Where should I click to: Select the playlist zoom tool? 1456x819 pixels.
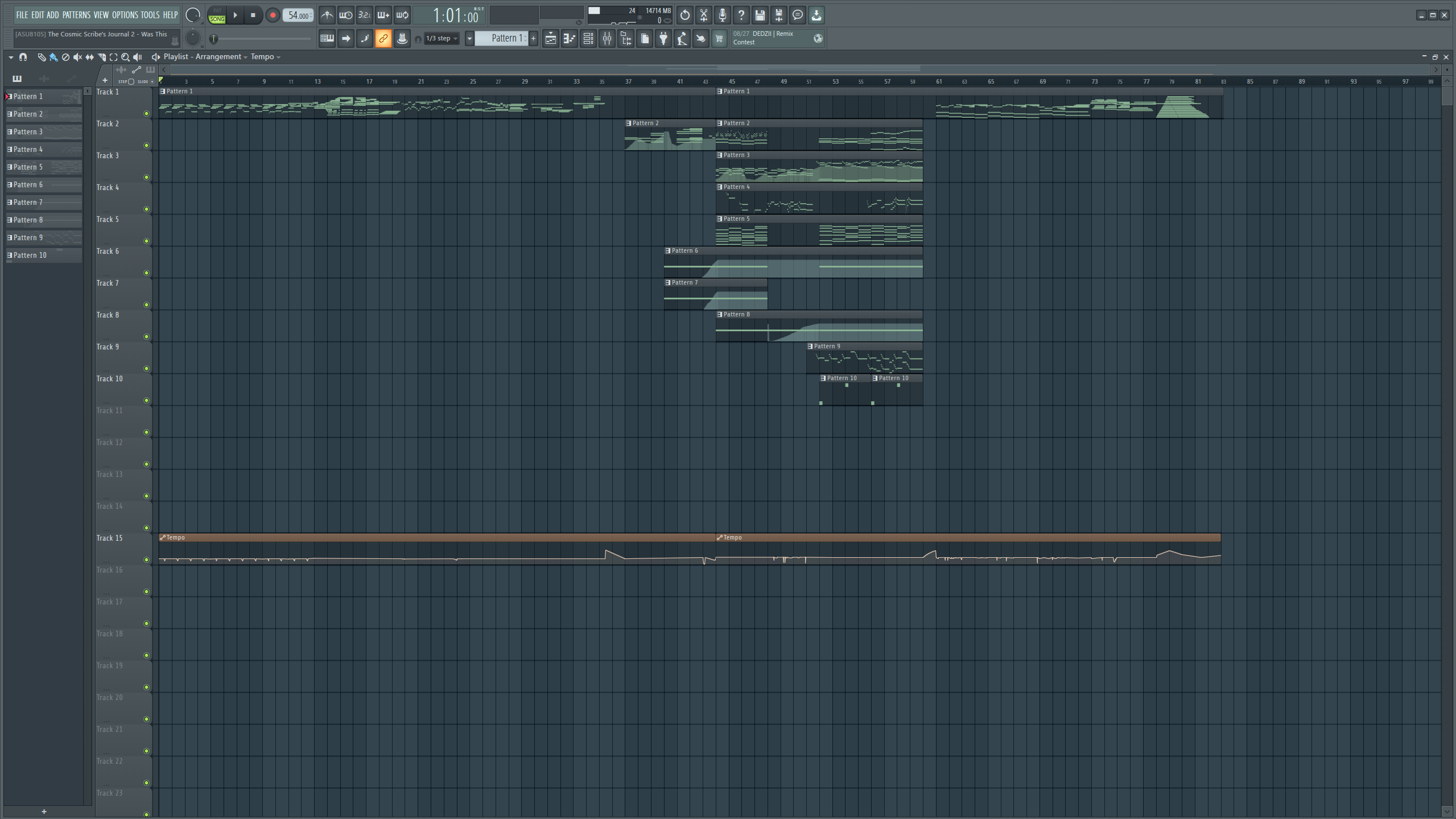coord(126,57)
